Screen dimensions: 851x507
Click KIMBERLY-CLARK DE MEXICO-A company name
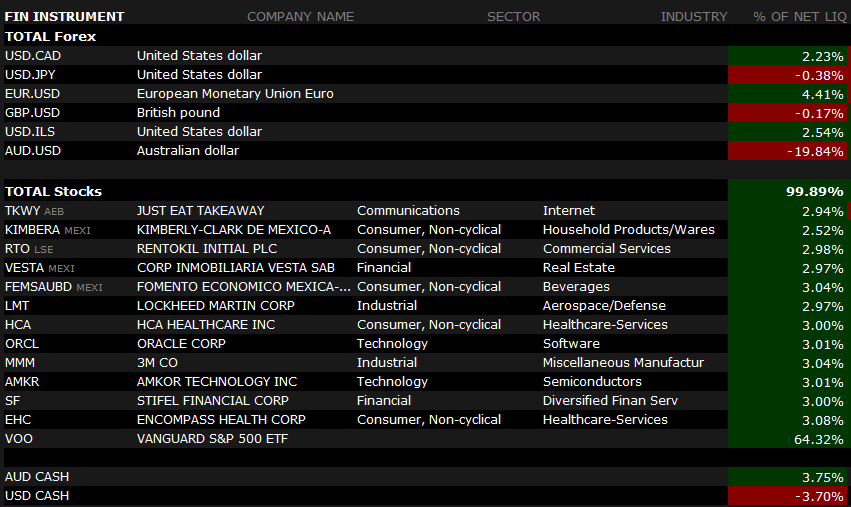pyautogui.click(x=234, y=230)
